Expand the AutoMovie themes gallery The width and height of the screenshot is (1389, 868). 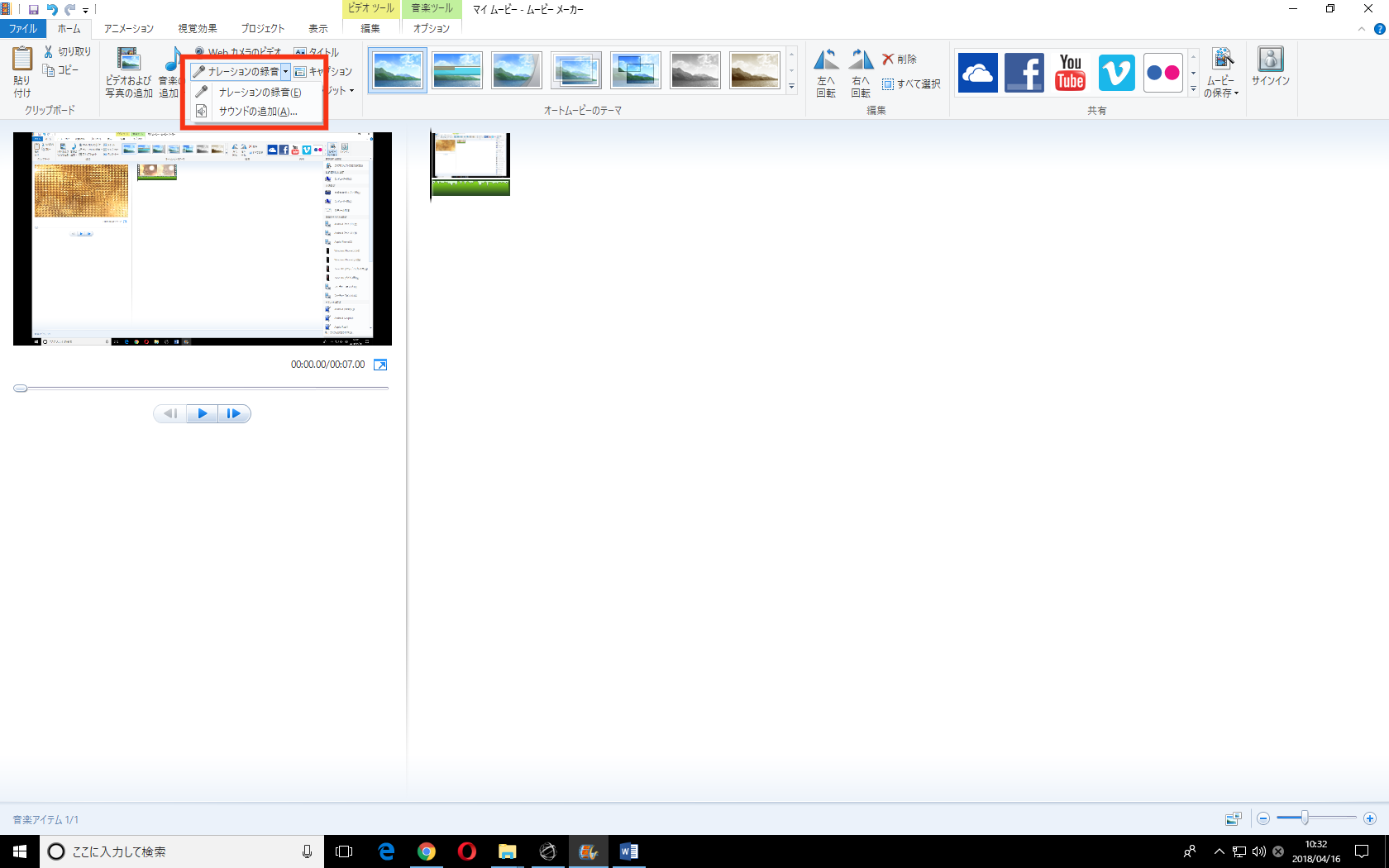click(791, 86)
